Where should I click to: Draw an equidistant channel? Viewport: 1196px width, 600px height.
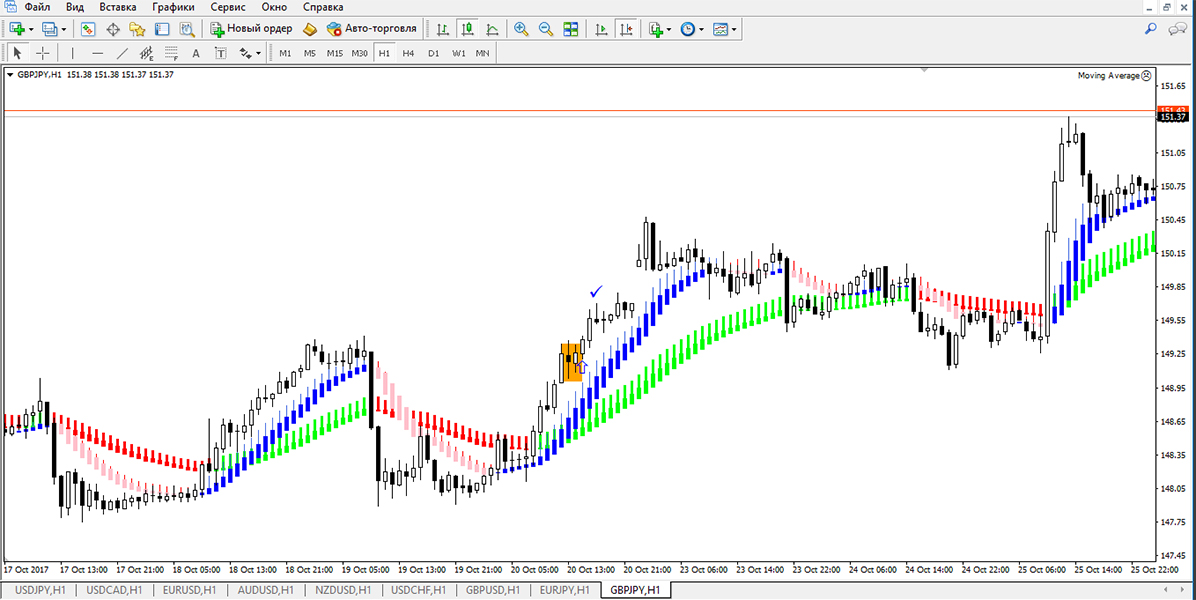(146, 53)
